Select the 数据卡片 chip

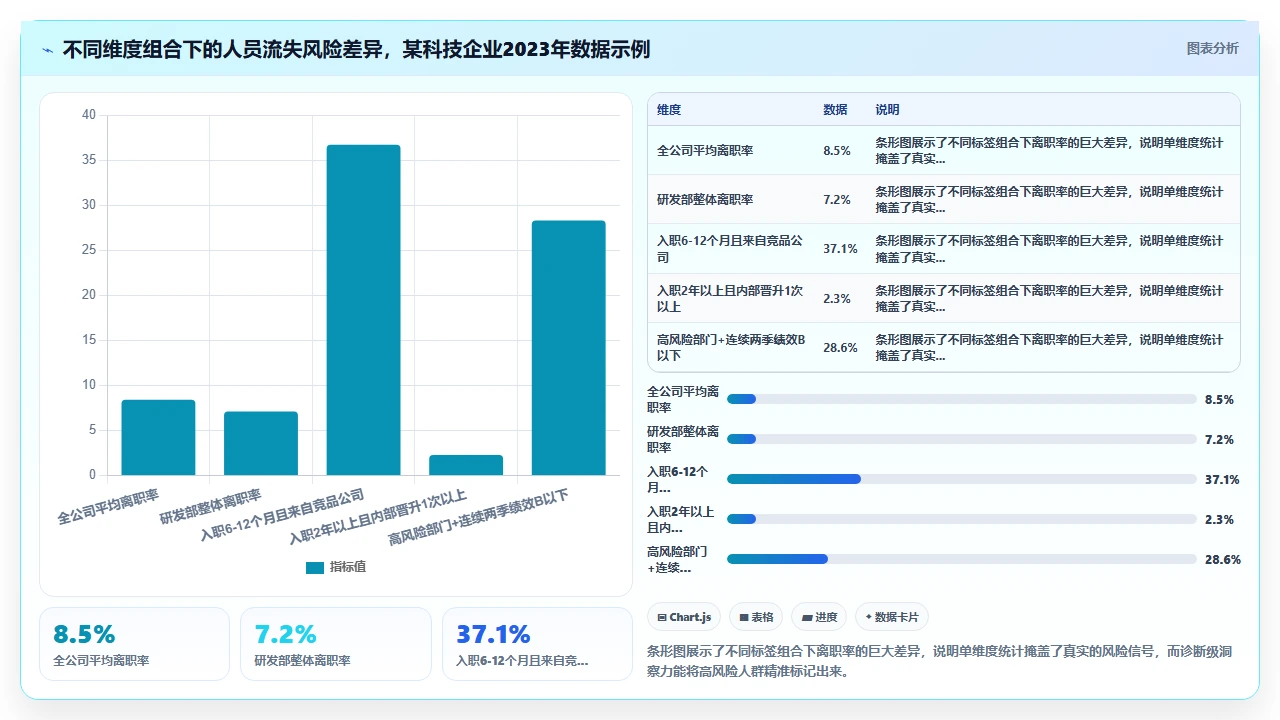[892, 617]
